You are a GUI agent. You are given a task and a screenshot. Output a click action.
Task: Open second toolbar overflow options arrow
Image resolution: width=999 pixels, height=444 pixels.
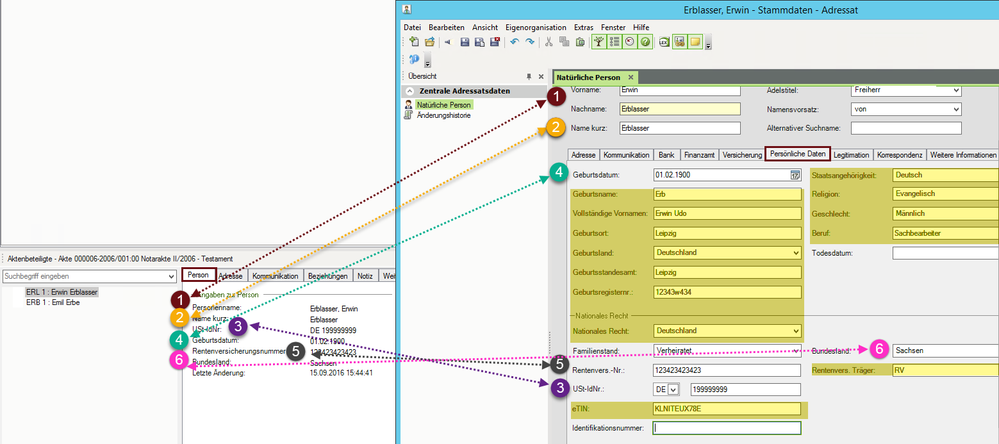(x=428, y=60)
